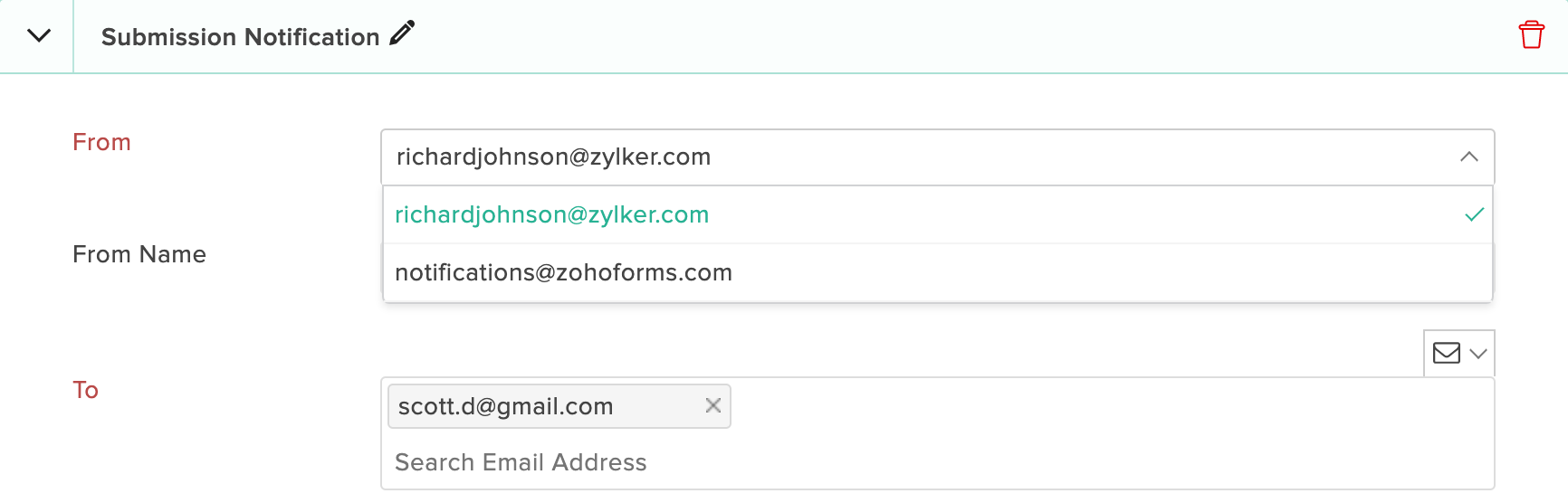
Task: Click the From combo box showing richardjohnson@zylker.com
Action: (x=905, y=157)
